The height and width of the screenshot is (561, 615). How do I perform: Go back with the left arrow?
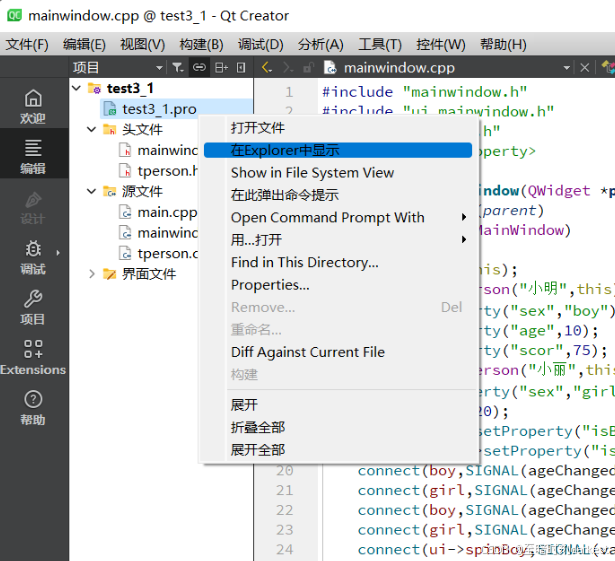point(267,68)
